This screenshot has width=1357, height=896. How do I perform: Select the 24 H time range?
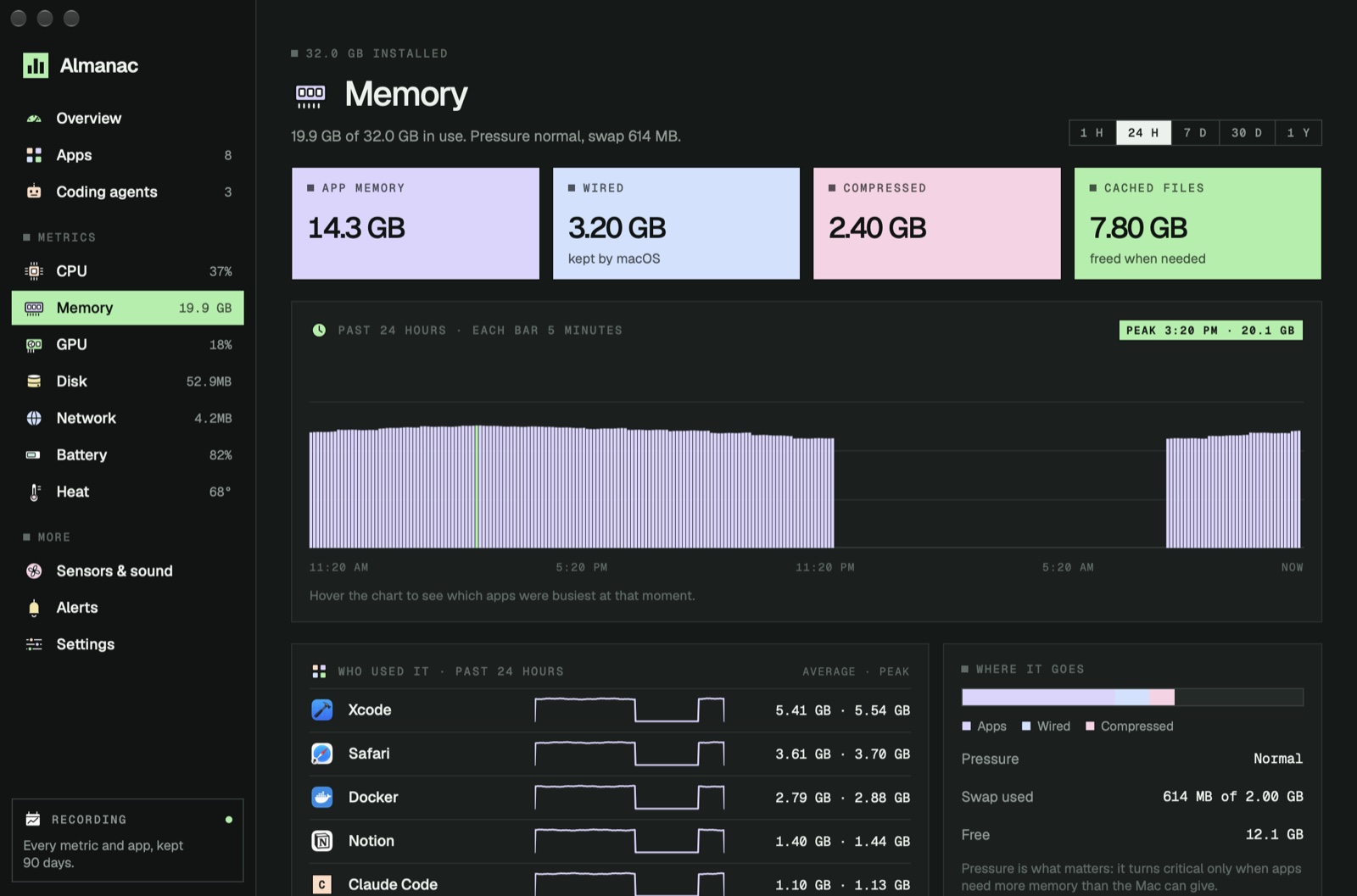pos(1143,133)
